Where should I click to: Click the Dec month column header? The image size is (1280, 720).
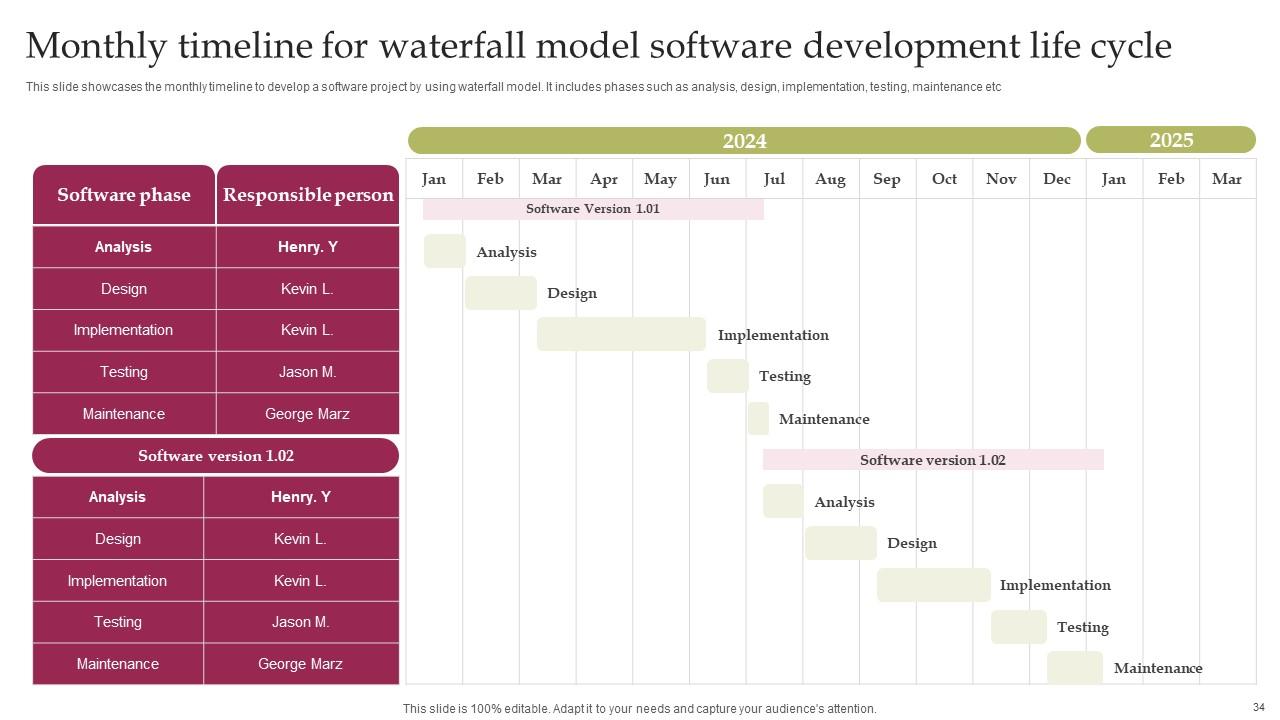click(1057, 179)
